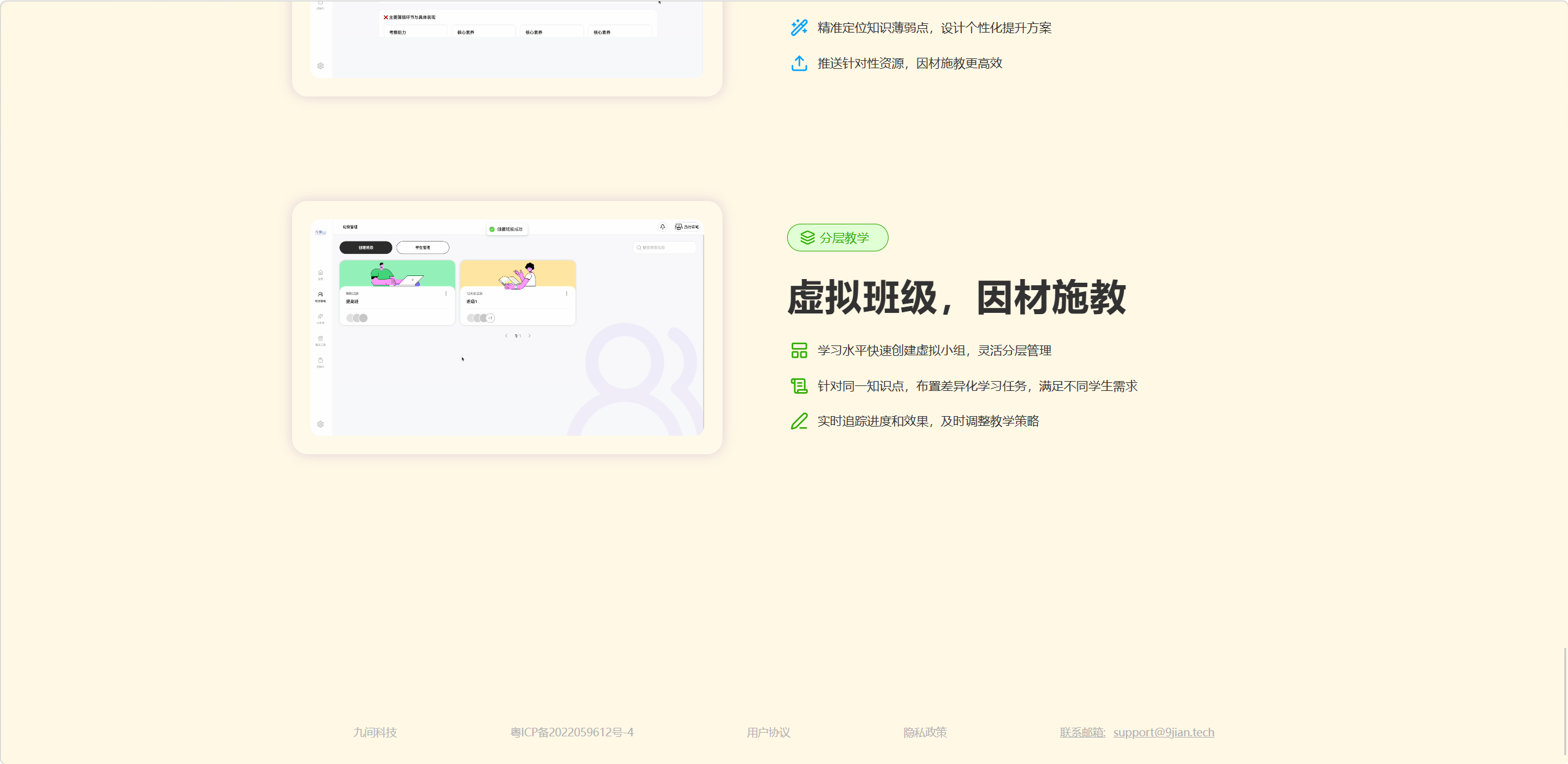Click next page chevron in class preview

pyautogui.click(x=529, y=336)
